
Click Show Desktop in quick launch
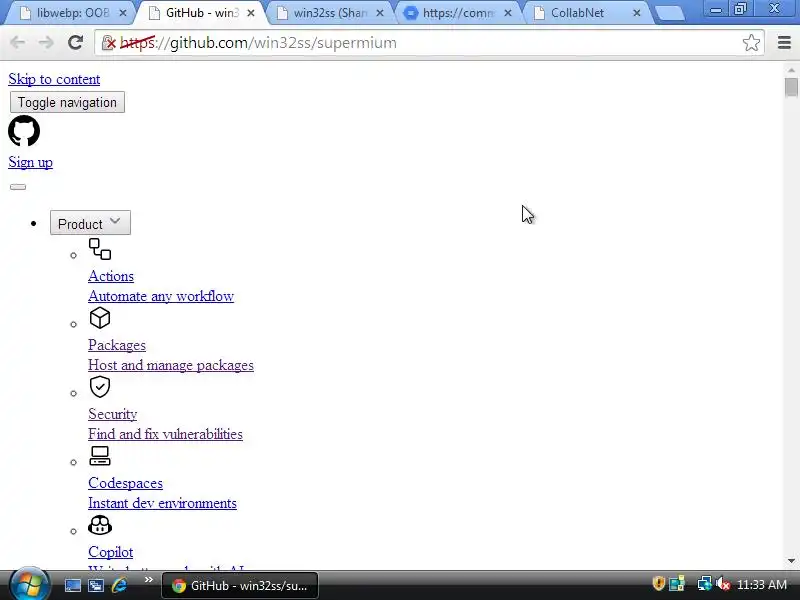click(x=72, y=585)
